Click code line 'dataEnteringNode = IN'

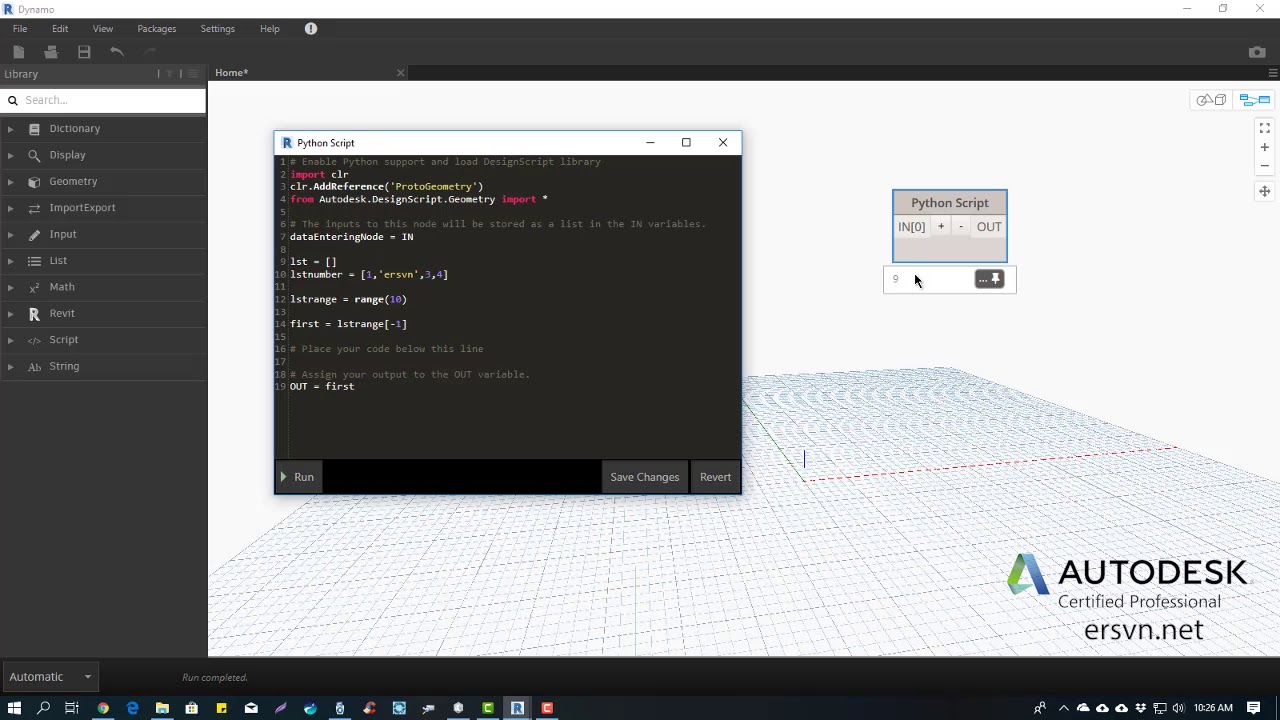351,237
